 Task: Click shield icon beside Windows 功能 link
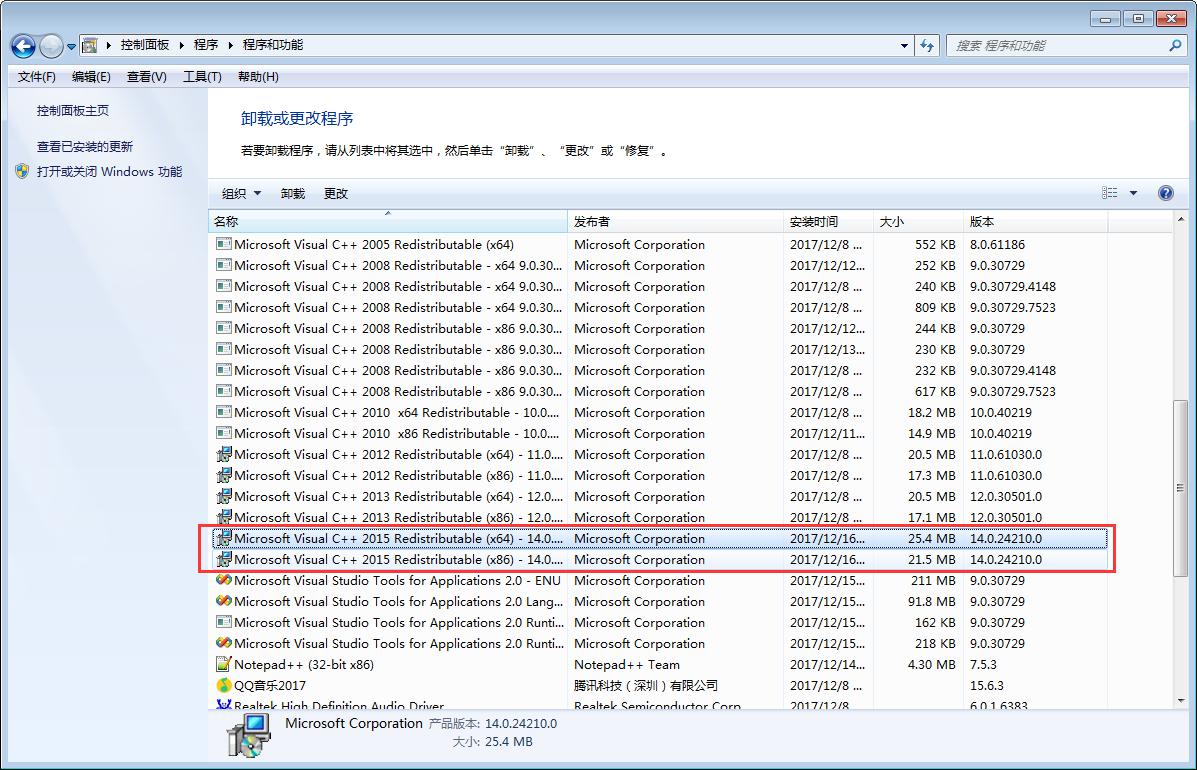click(22, 171)
